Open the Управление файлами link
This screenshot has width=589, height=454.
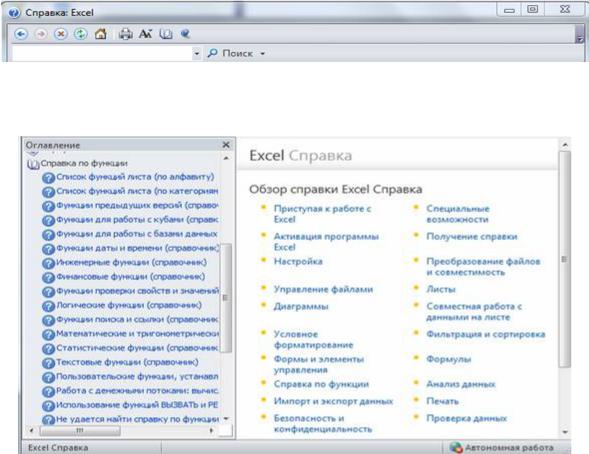click(323, 290)
